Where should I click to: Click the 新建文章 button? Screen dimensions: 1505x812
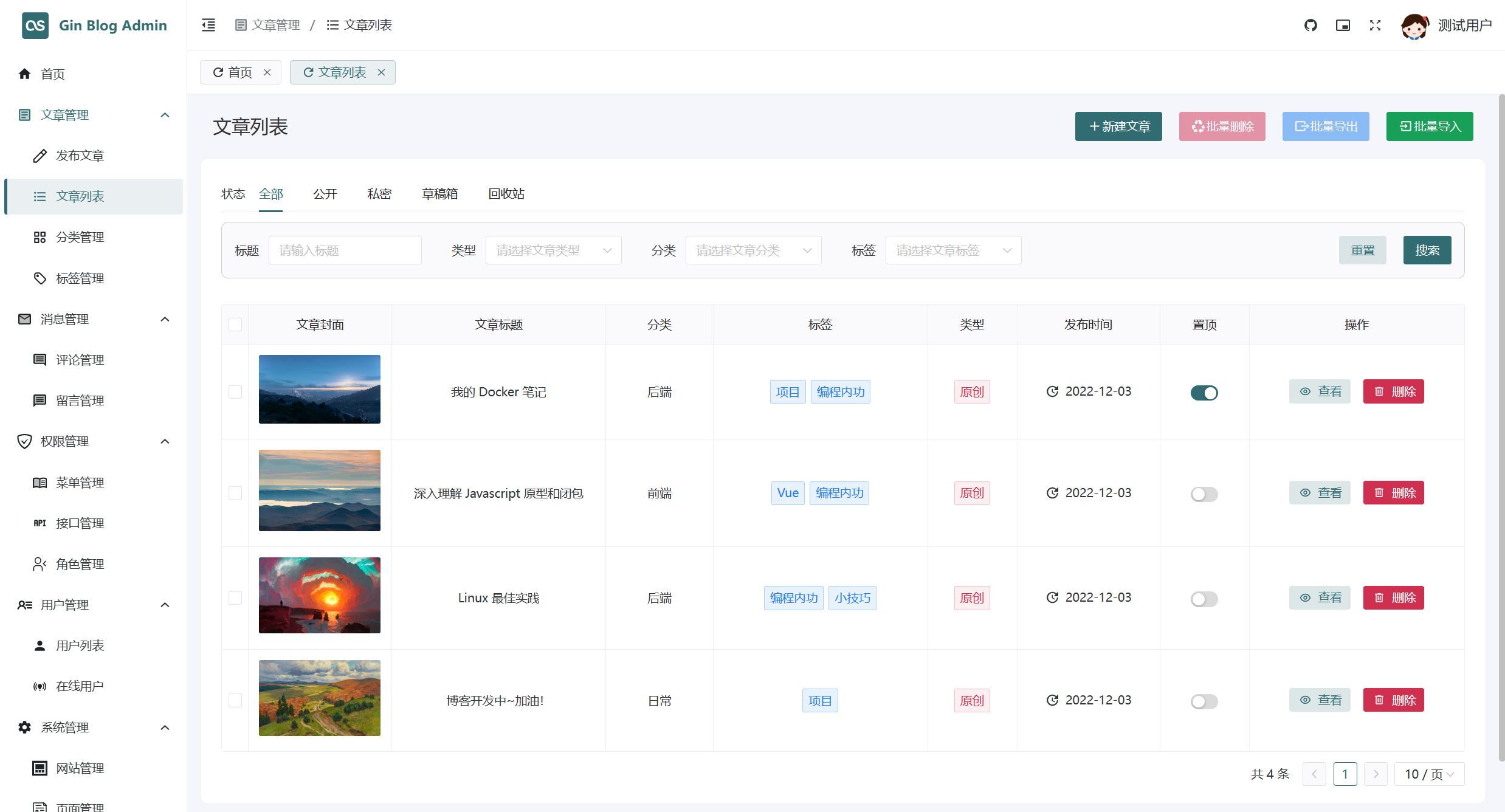pyautogui.click(x=1118, y=126)
